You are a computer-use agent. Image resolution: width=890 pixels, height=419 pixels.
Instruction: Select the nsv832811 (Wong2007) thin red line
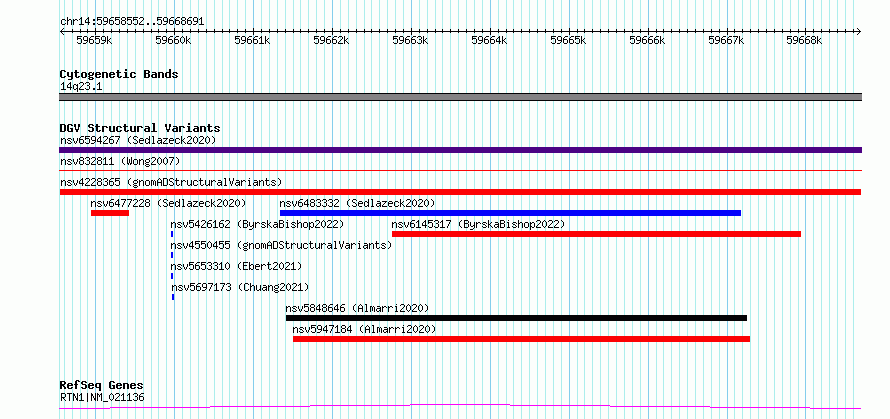coord(460,170)
